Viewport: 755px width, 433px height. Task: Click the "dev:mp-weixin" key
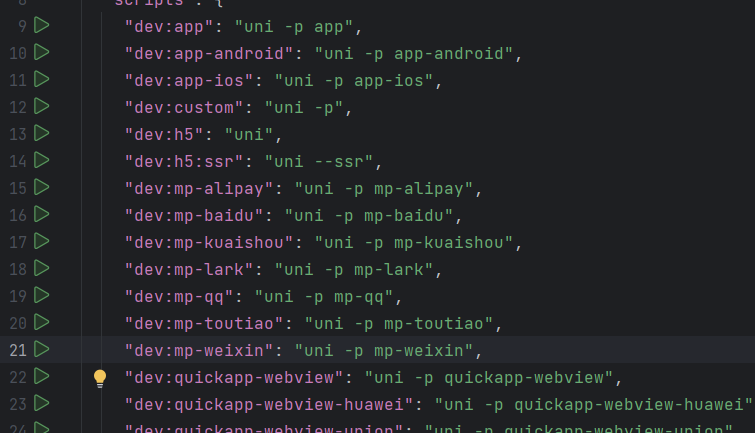199,351
